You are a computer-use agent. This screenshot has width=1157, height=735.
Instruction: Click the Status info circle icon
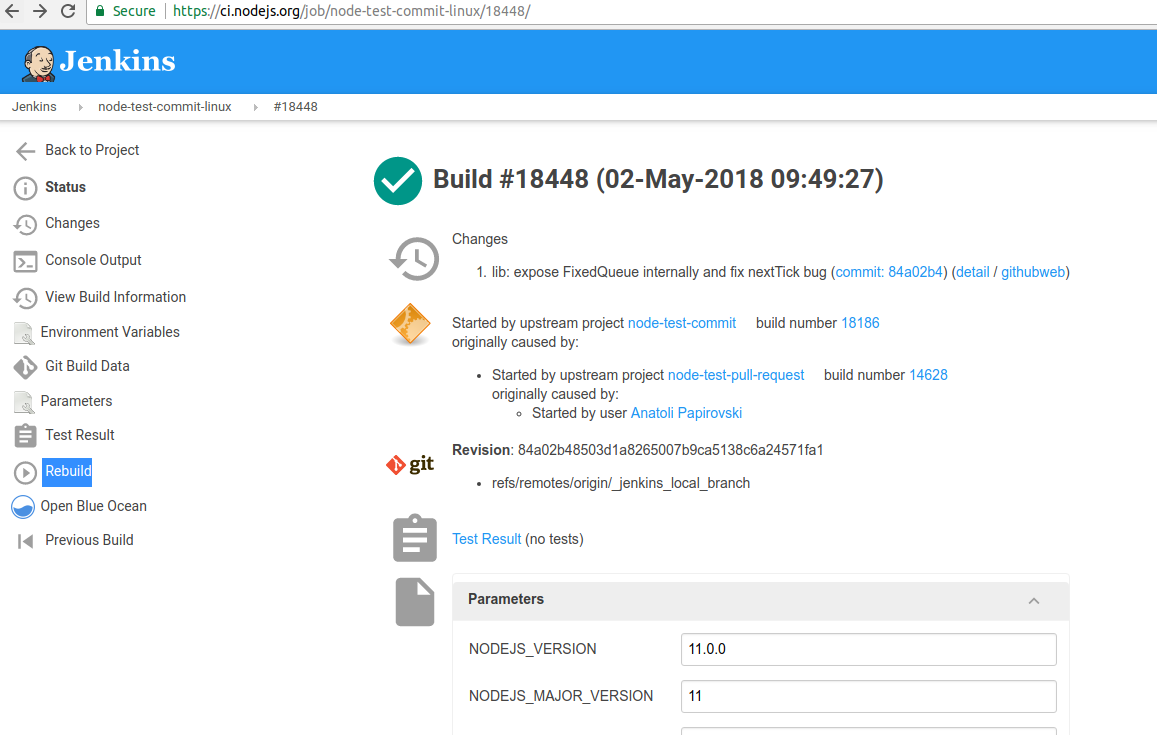pyautogui.click(x=25, y=188)
